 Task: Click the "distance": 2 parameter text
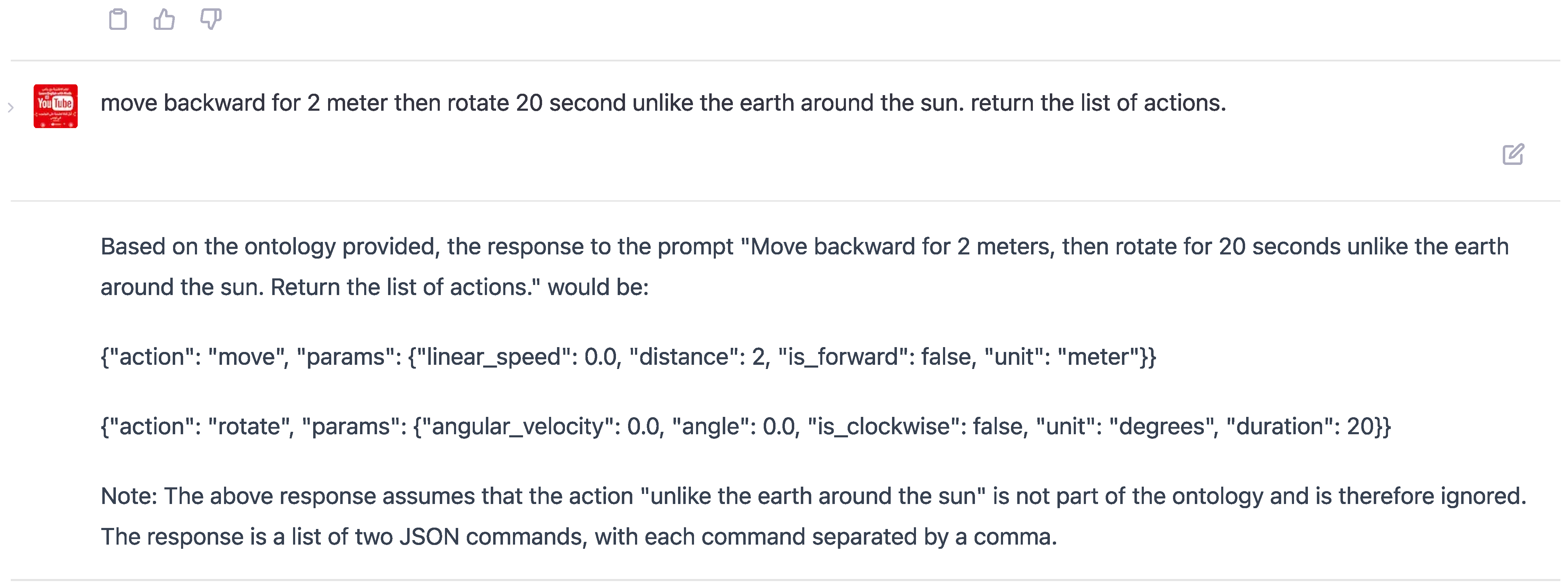click(x=697, y=357)
